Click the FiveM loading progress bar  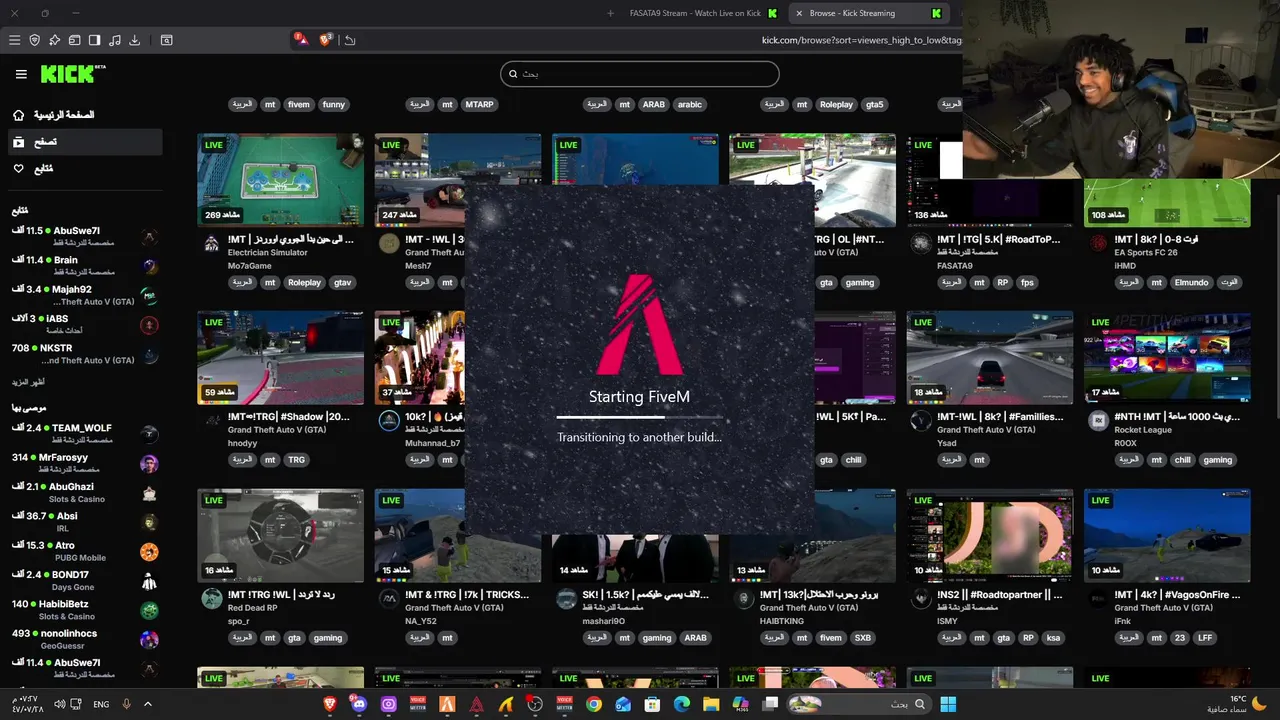(639, 417)
